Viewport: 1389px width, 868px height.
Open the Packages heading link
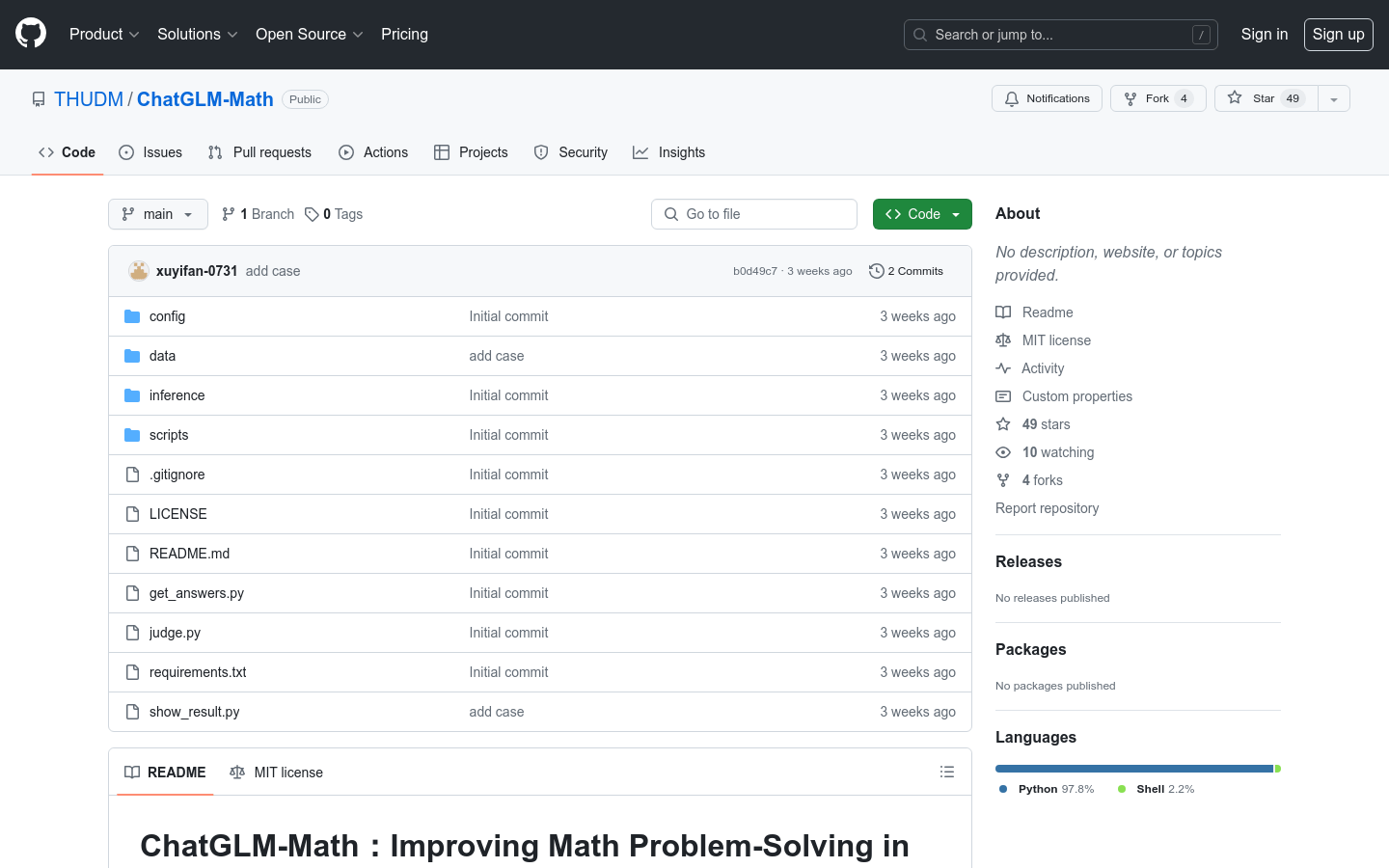(x=1030, y=649)
